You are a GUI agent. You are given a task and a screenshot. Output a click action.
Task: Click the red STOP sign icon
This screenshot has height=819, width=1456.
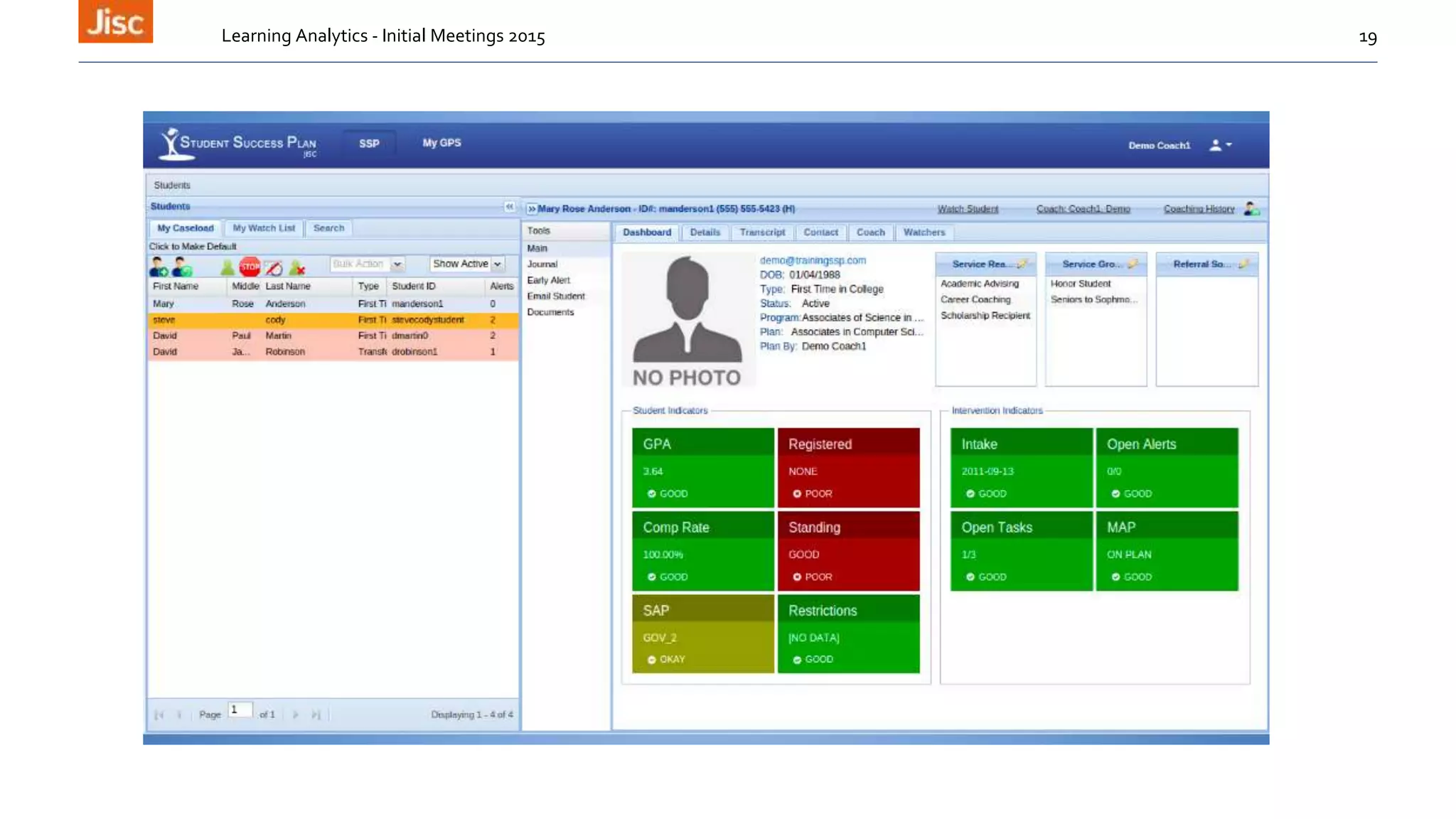[x=250, y=267]
